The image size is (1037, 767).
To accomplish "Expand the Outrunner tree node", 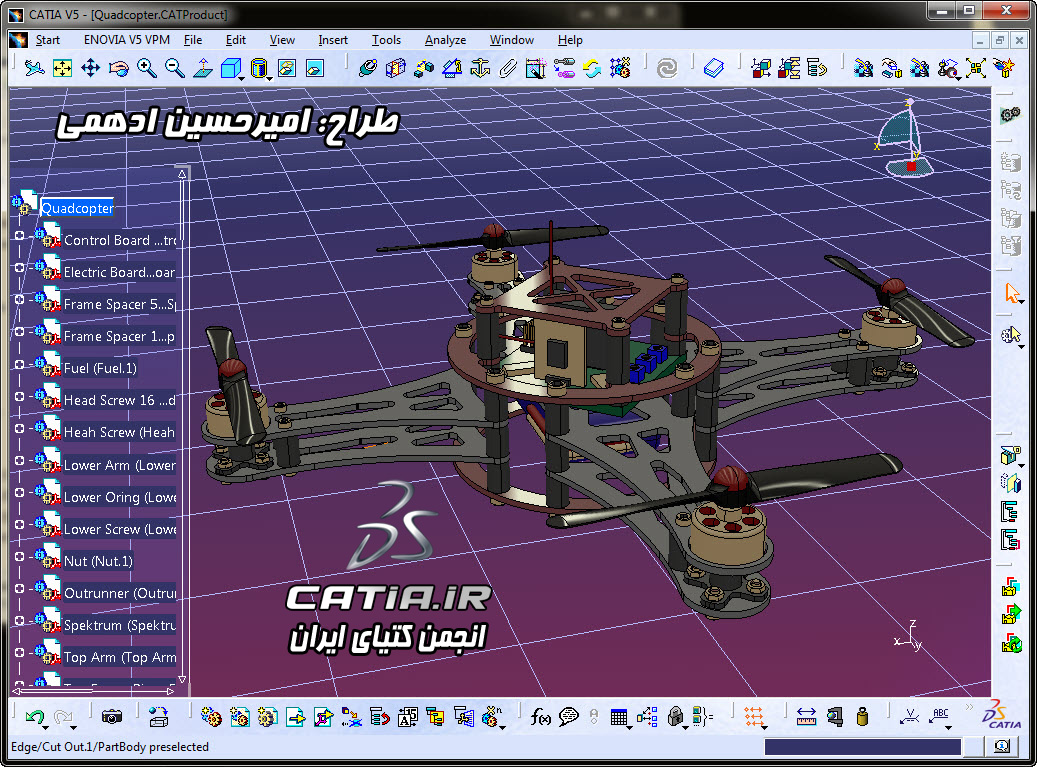I will pos(19,588).
